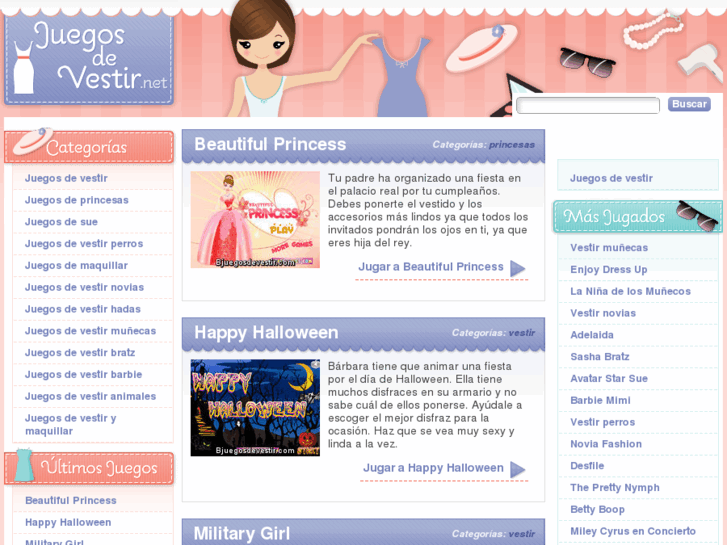Open Happy Halloween in Últimos Juegos list

coord(68,522)
